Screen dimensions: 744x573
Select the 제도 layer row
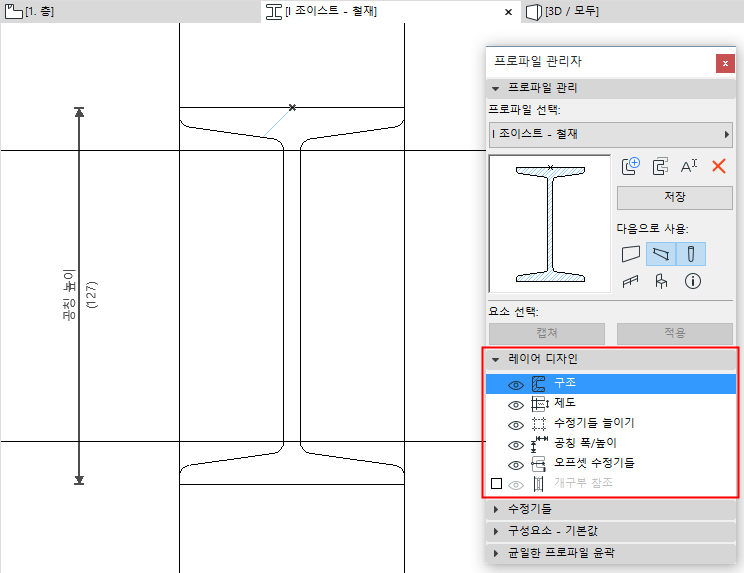click(611, 404)
